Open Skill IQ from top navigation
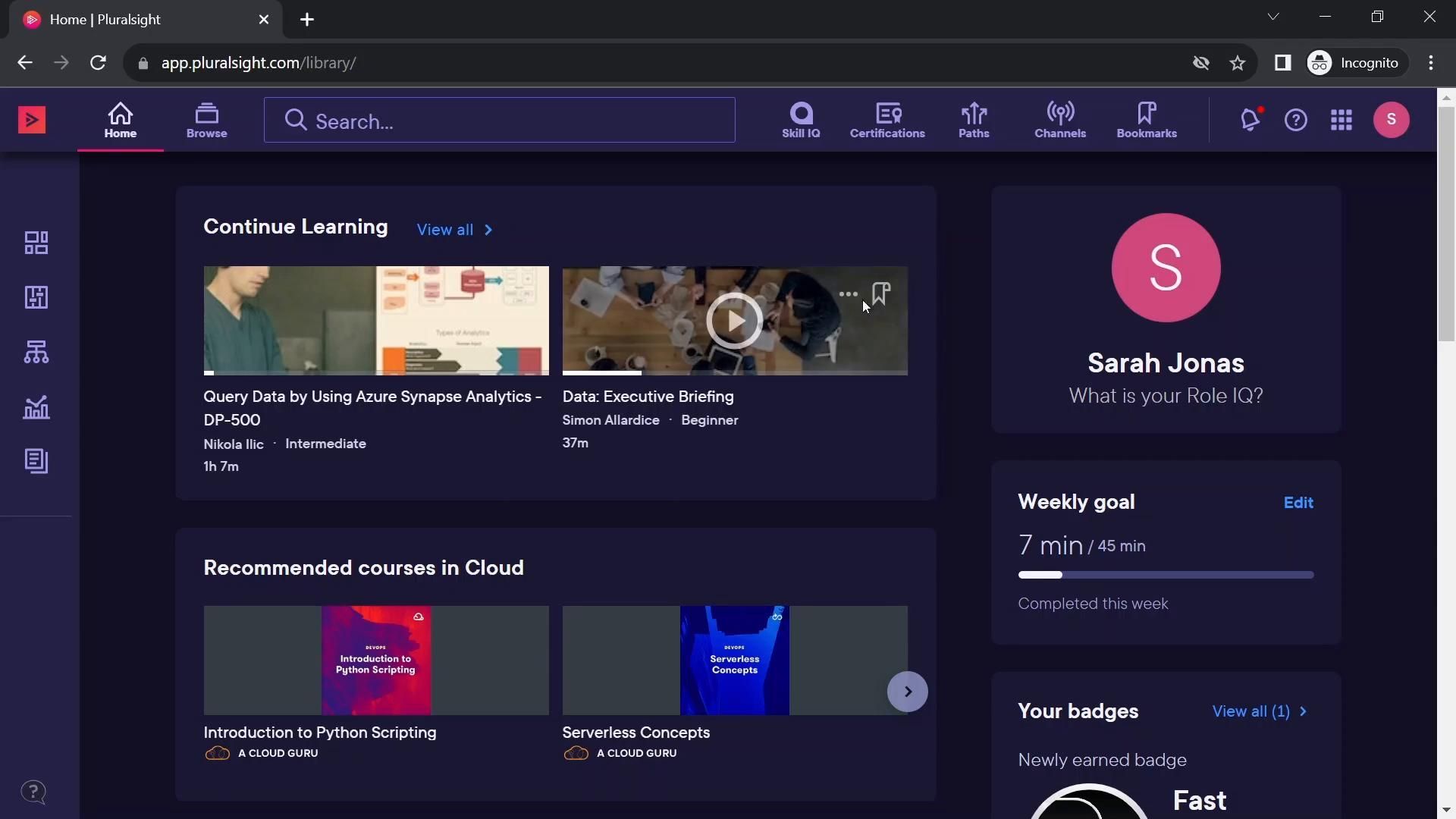The image size is (1456, 819). 801,120
